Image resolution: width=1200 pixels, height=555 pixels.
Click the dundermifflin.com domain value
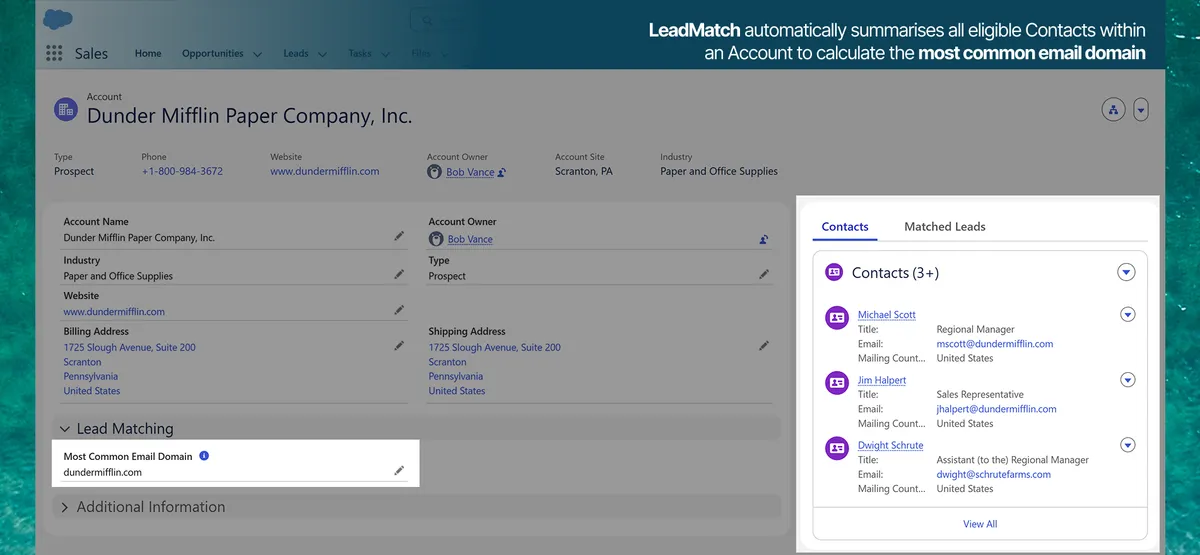(x=103, y=472)
